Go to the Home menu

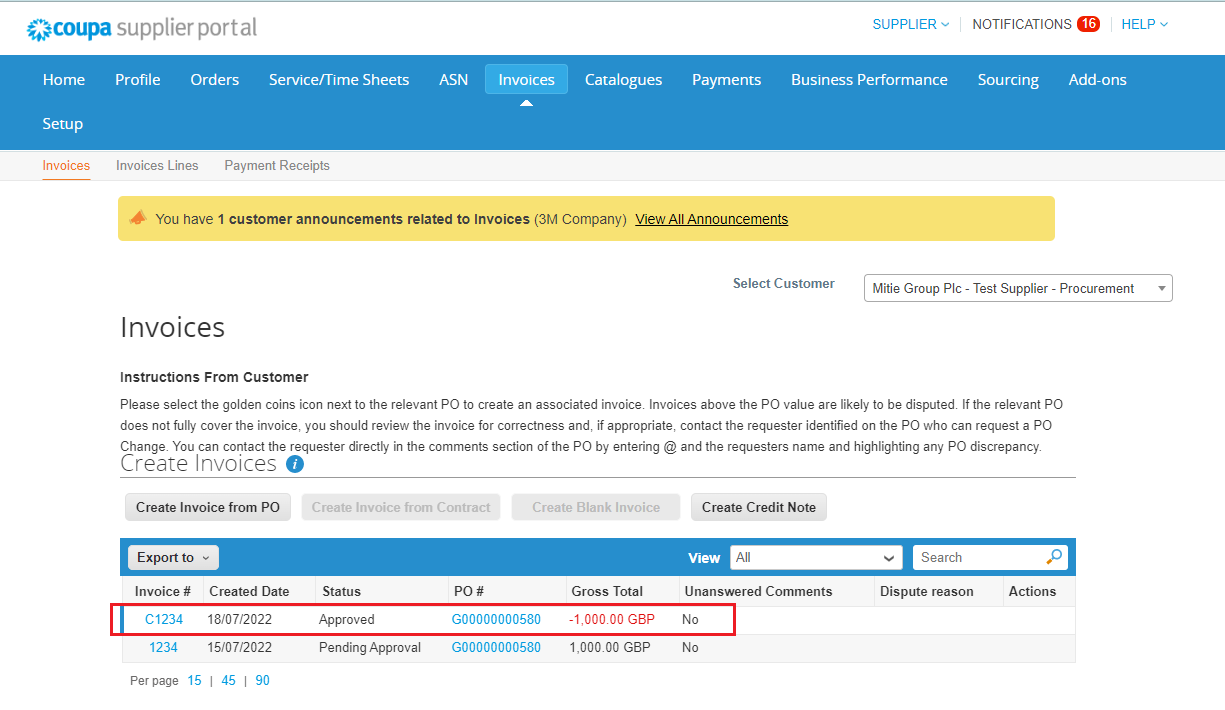tap(64, 80)
